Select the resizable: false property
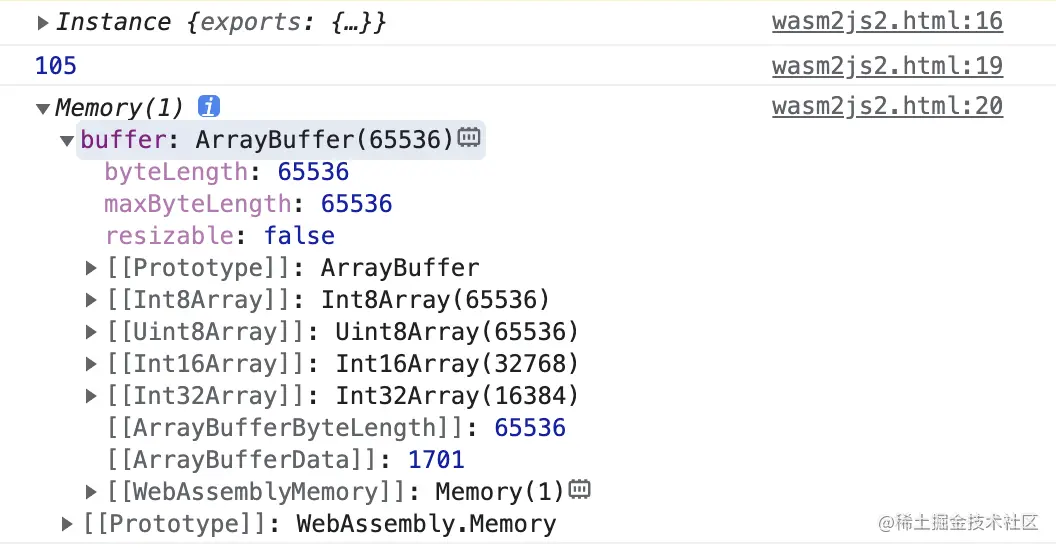The height and width of the screenshot is (550, 1056). [220, 236]
